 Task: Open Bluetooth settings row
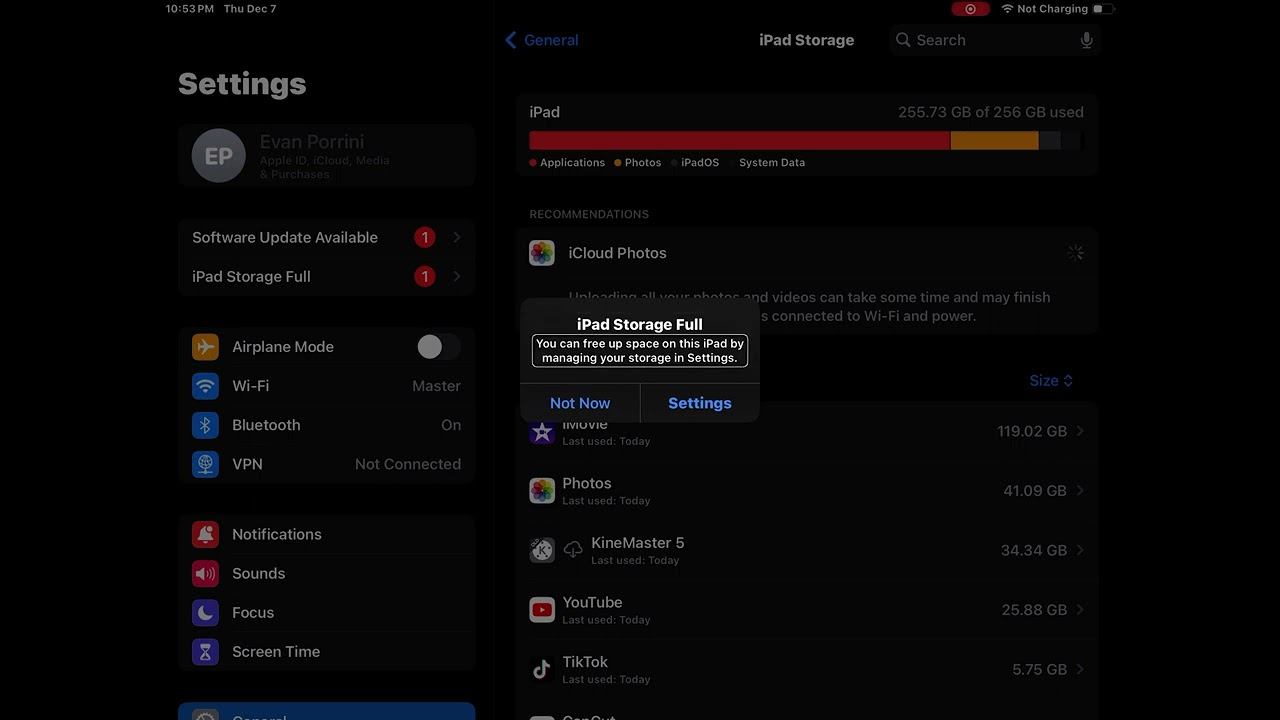pos(326,425)
